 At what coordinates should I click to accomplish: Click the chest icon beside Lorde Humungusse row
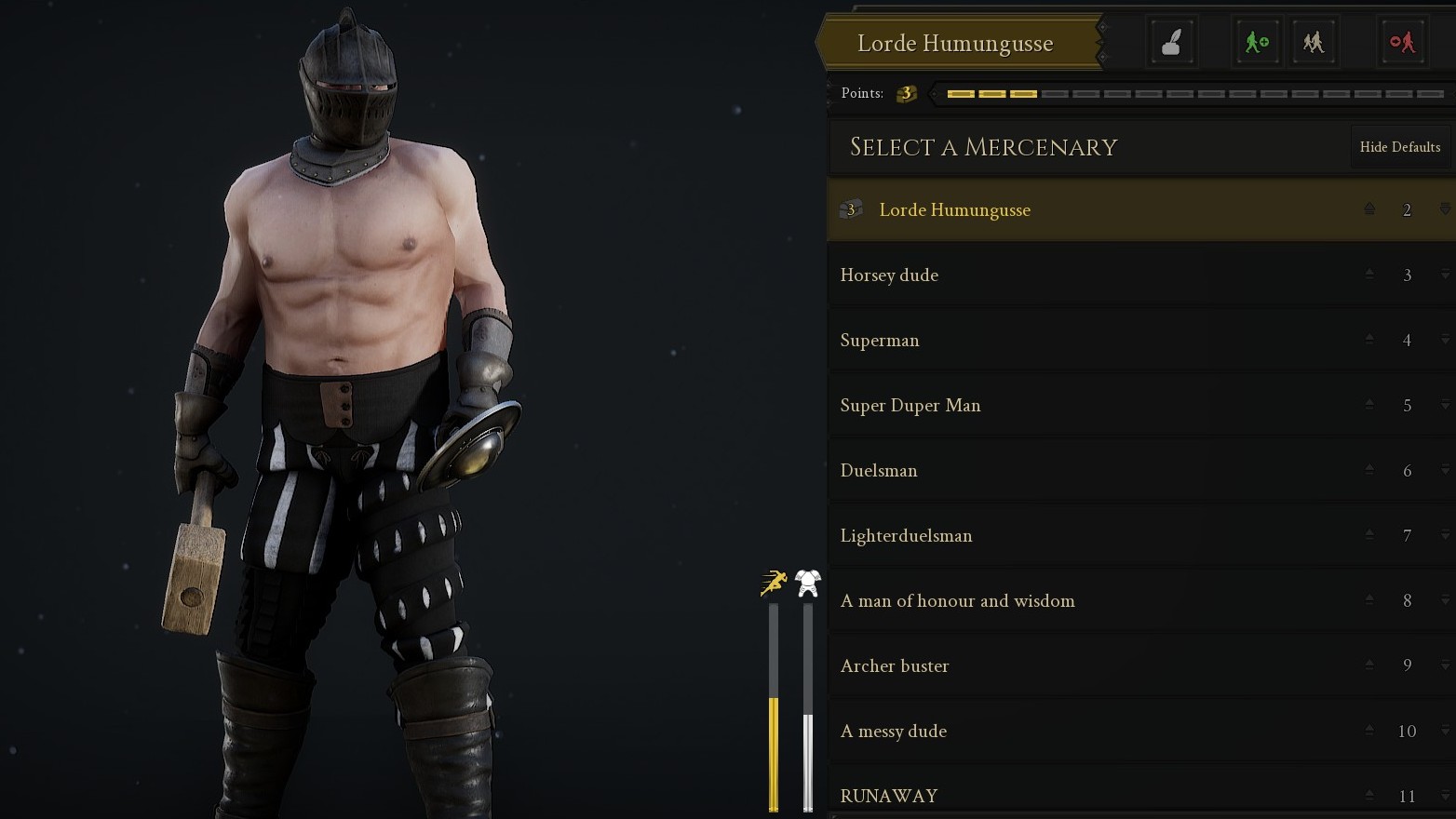point(851,209)
